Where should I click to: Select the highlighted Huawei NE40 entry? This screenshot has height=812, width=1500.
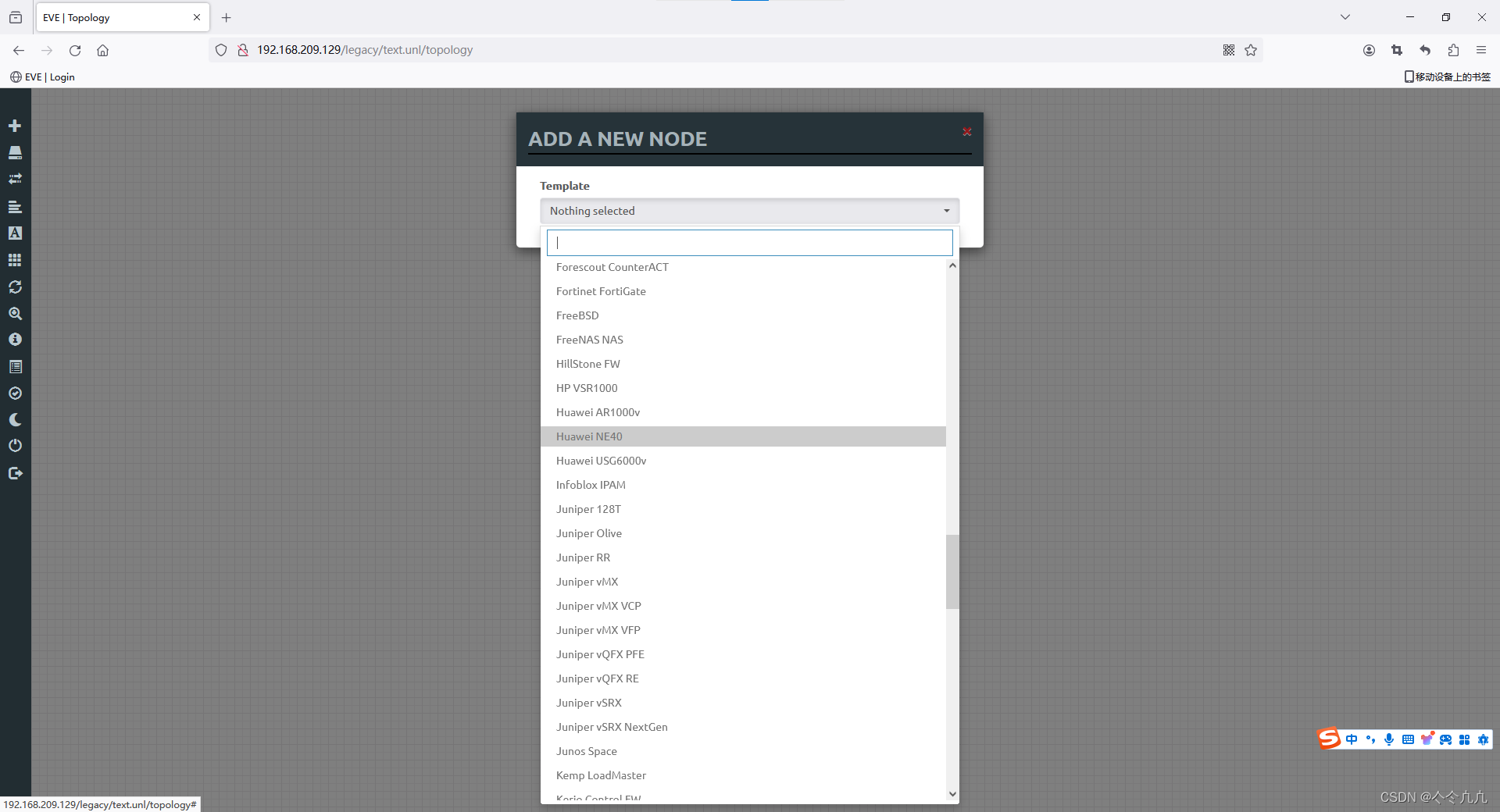743,436
